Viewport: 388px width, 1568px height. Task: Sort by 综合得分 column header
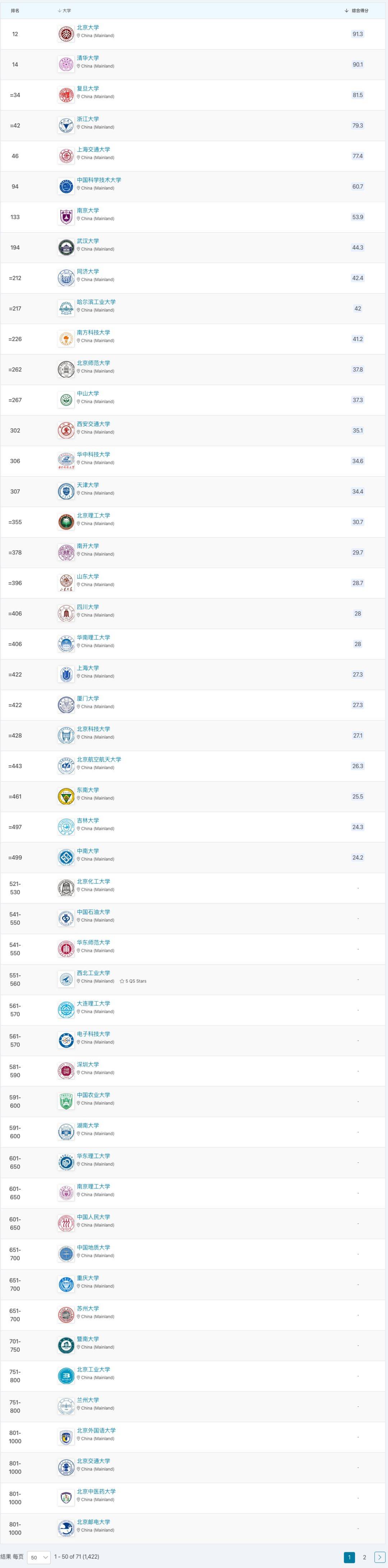[x=357, y=10]
